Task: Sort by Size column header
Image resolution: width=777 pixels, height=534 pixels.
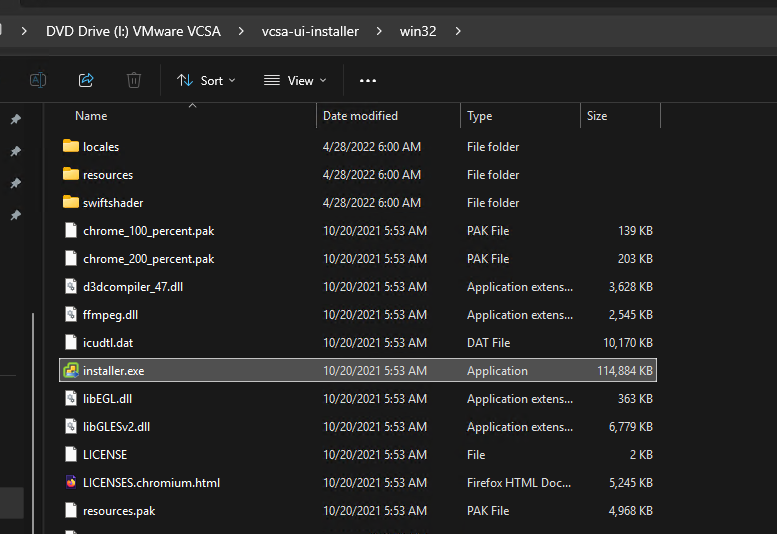Action: [597, 116]
